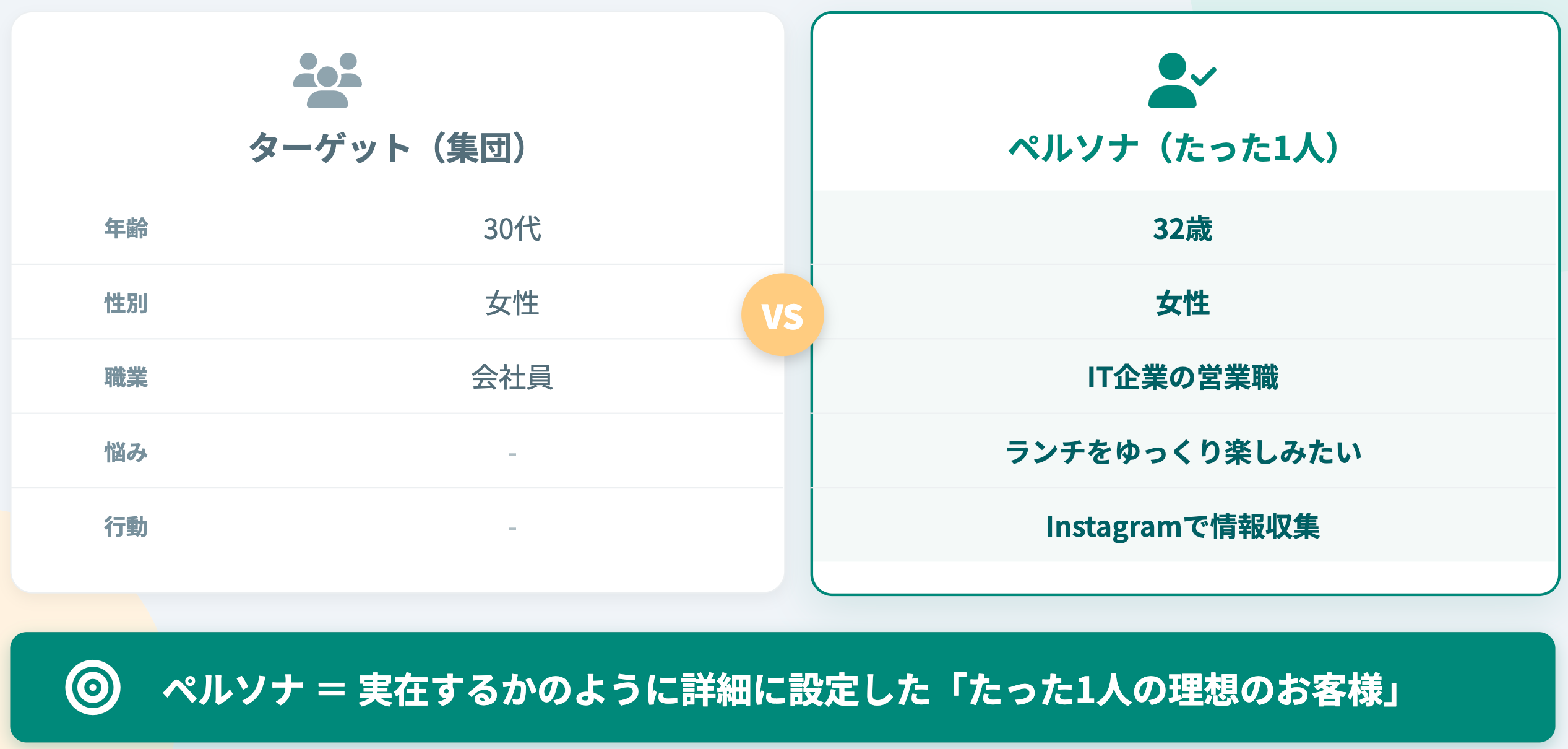
Task: Click the target bullseye icon in banner
Action: 93,687
